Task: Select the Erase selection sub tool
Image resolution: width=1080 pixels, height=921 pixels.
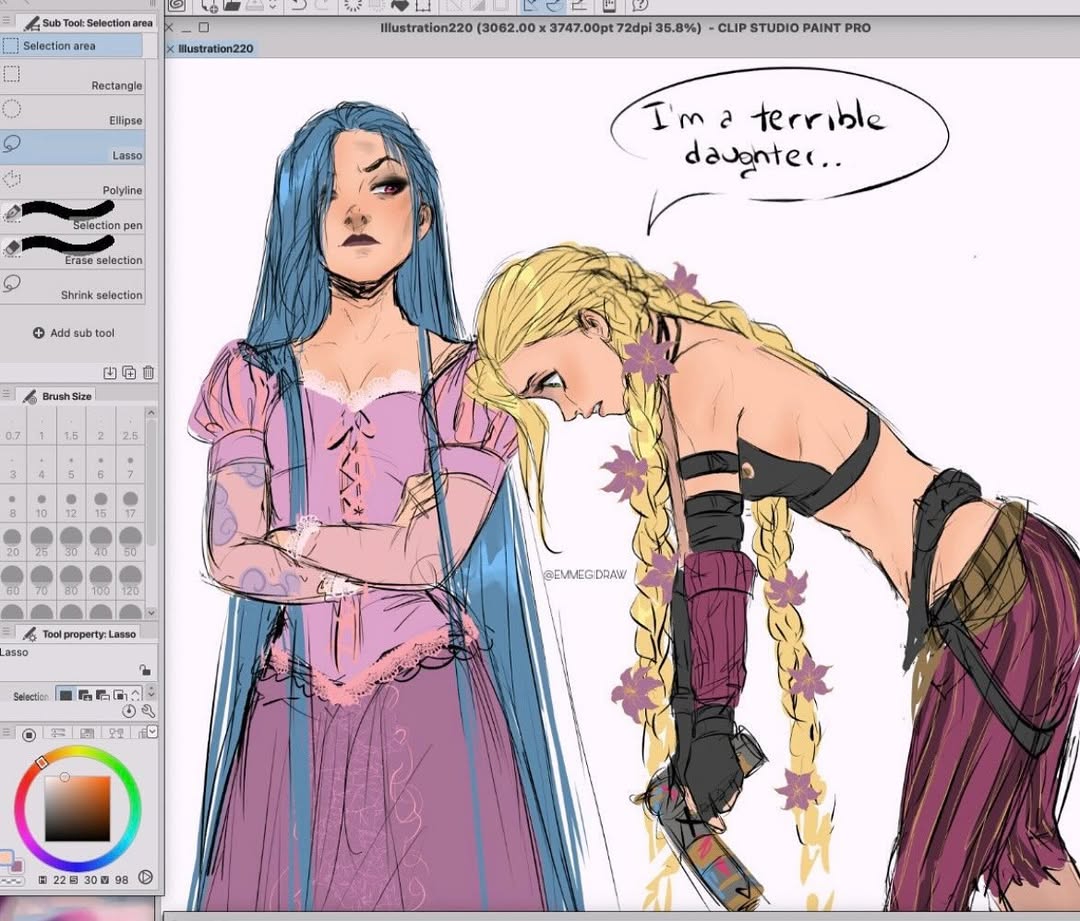Action: 72,251
